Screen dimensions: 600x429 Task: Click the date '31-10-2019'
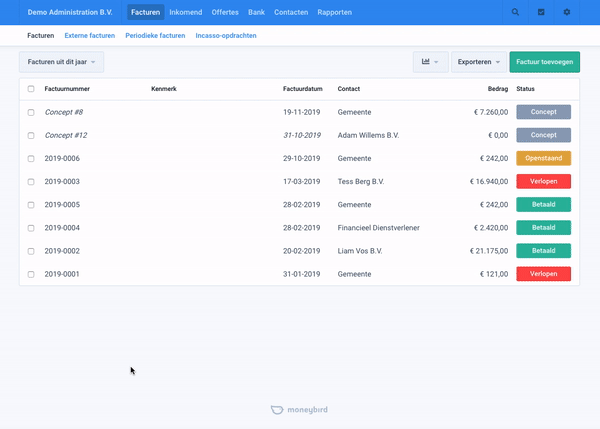pyautogui.click(x=302, y=135)
